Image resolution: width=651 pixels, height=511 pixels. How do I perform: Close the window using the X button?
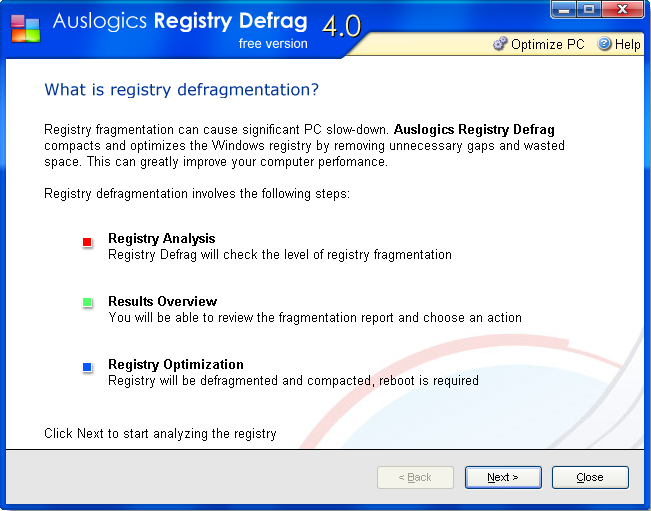coord(622,9)
